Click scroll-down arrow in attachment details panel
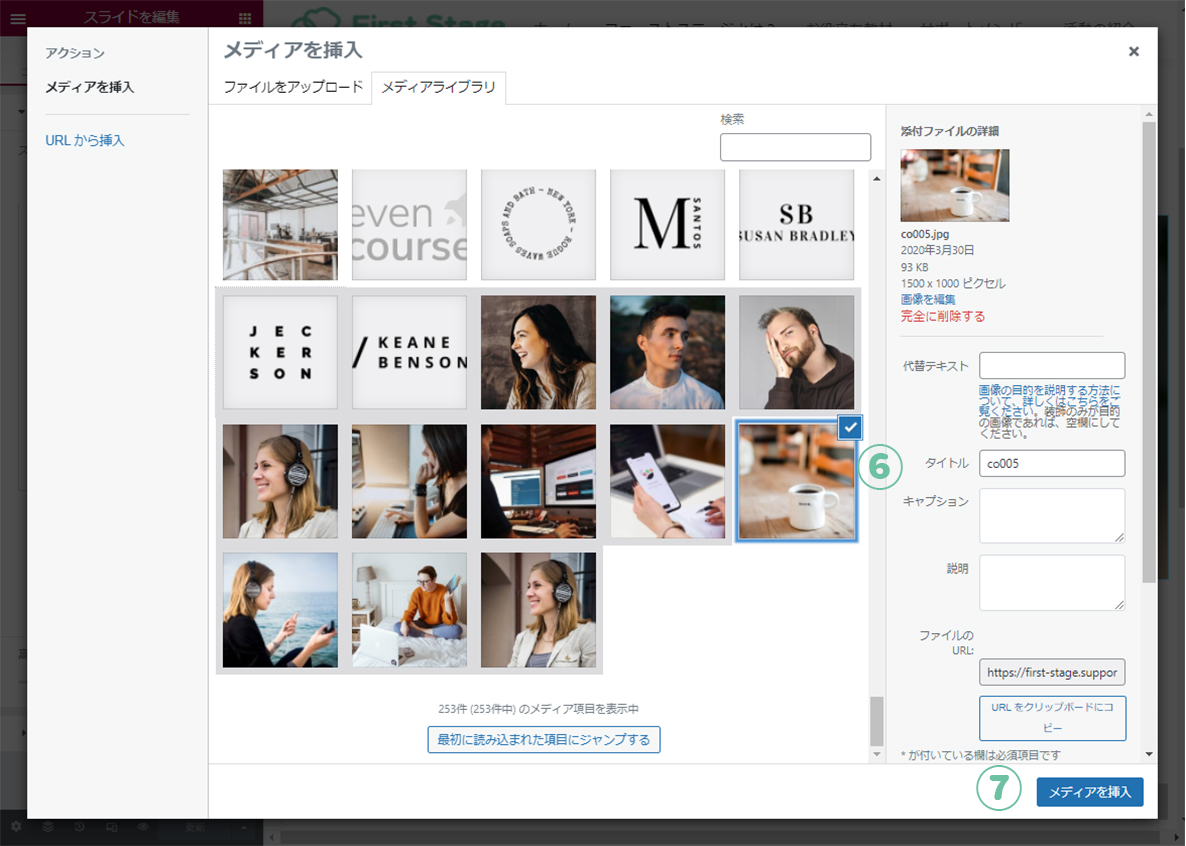The height and width of the screenshot is (846, 1186). tap(1149, 754)
